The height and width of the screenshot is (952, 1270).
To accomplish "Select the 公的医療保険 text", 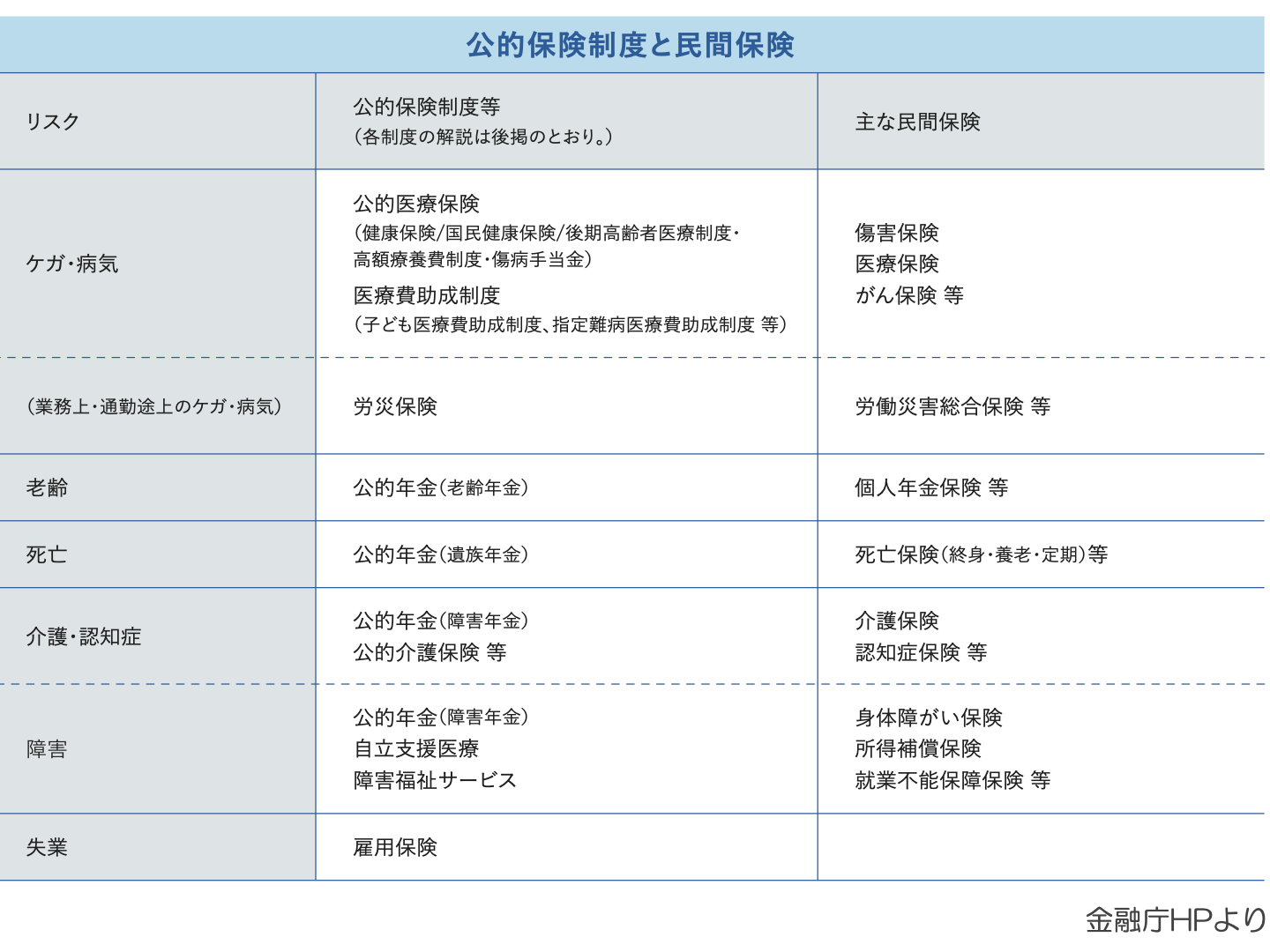I will 416,204.
